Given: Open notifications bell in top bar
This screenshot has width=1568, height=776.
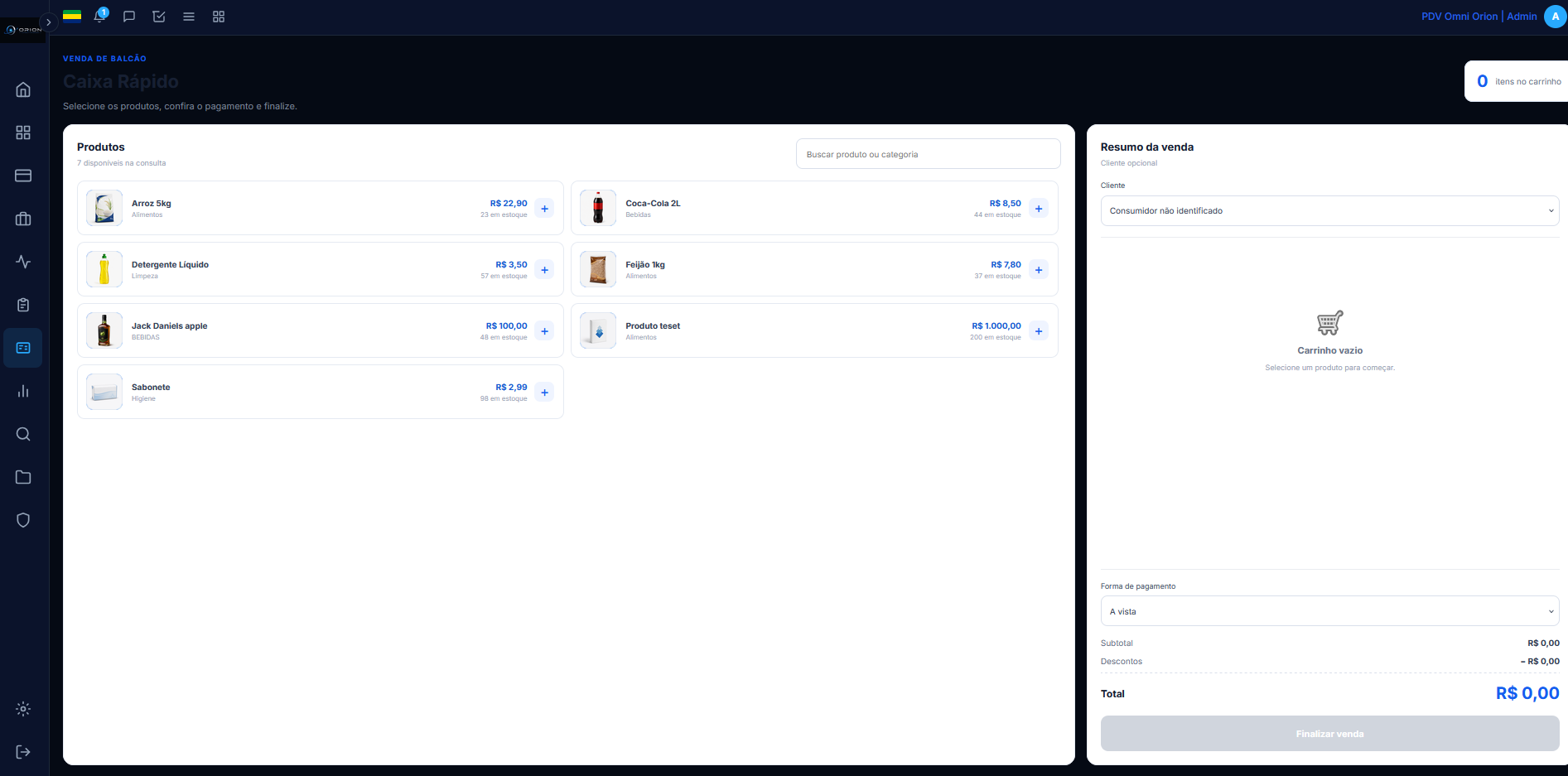Looking at the screenshot, I should (x=100, y=16).
